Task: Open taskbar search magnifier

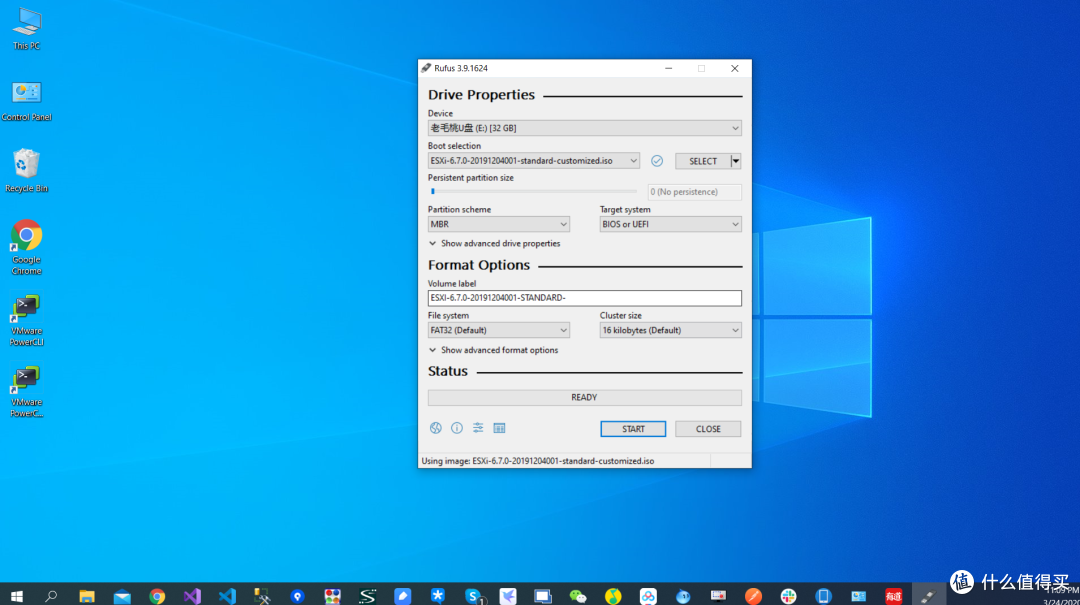Action: coord(51,595)
